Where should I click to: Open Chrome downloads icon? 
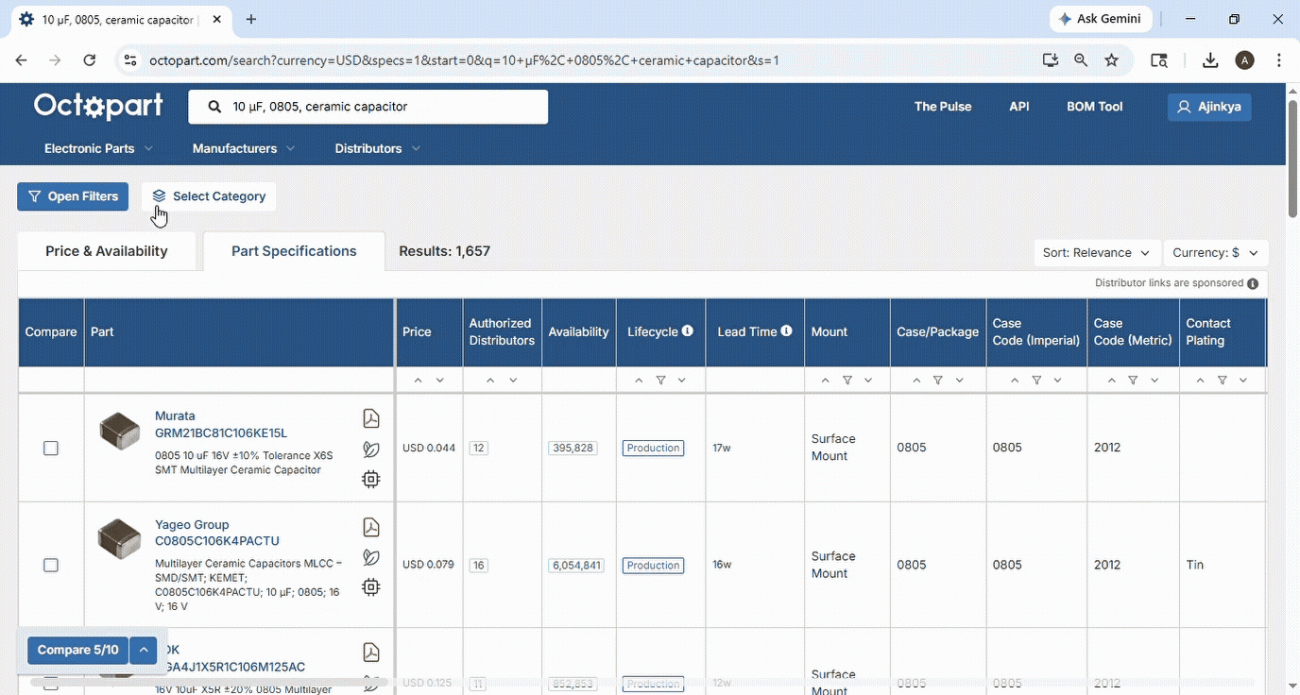click(1210, 60)
